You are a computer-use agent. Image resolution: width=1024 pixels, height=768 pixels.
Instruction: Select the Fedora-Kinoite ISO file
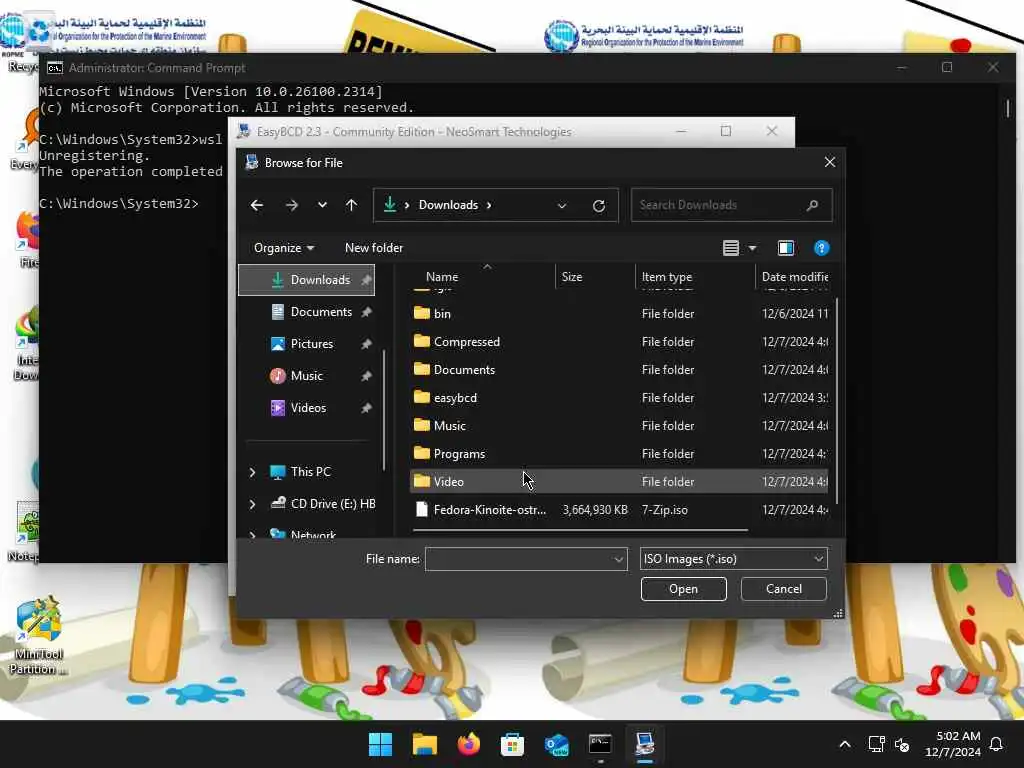tap(620, 509)
